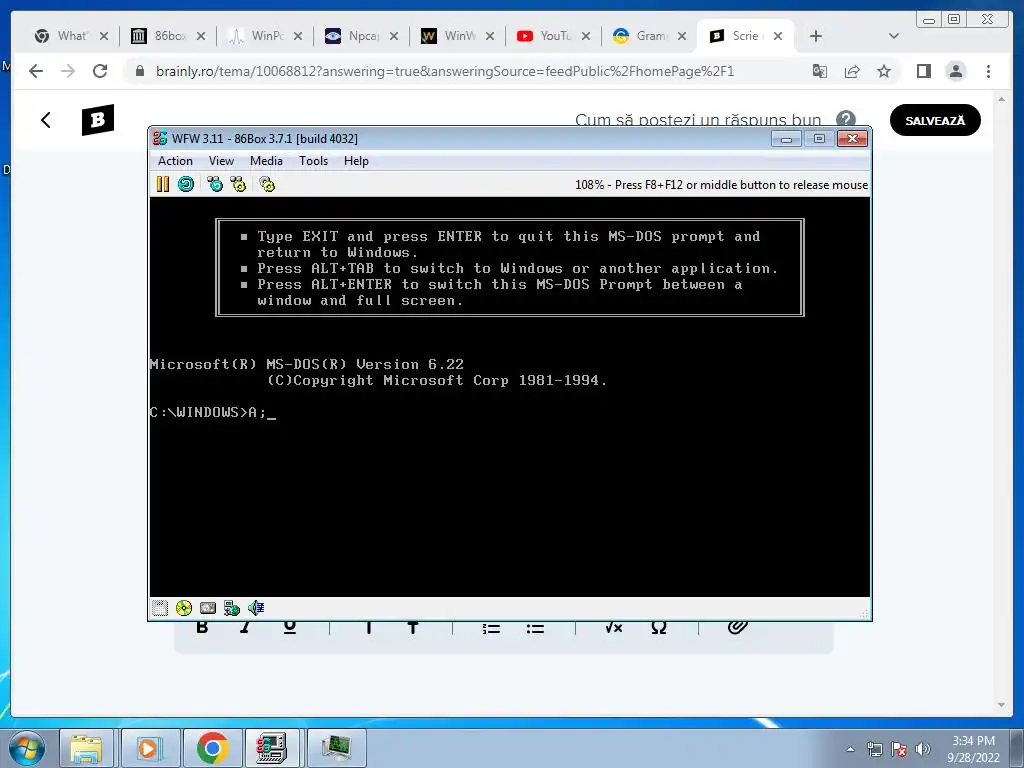Open a new Chrome tab
This screenshot has width=1024, height=768.
pyautogui.click(x=816, y=36)
